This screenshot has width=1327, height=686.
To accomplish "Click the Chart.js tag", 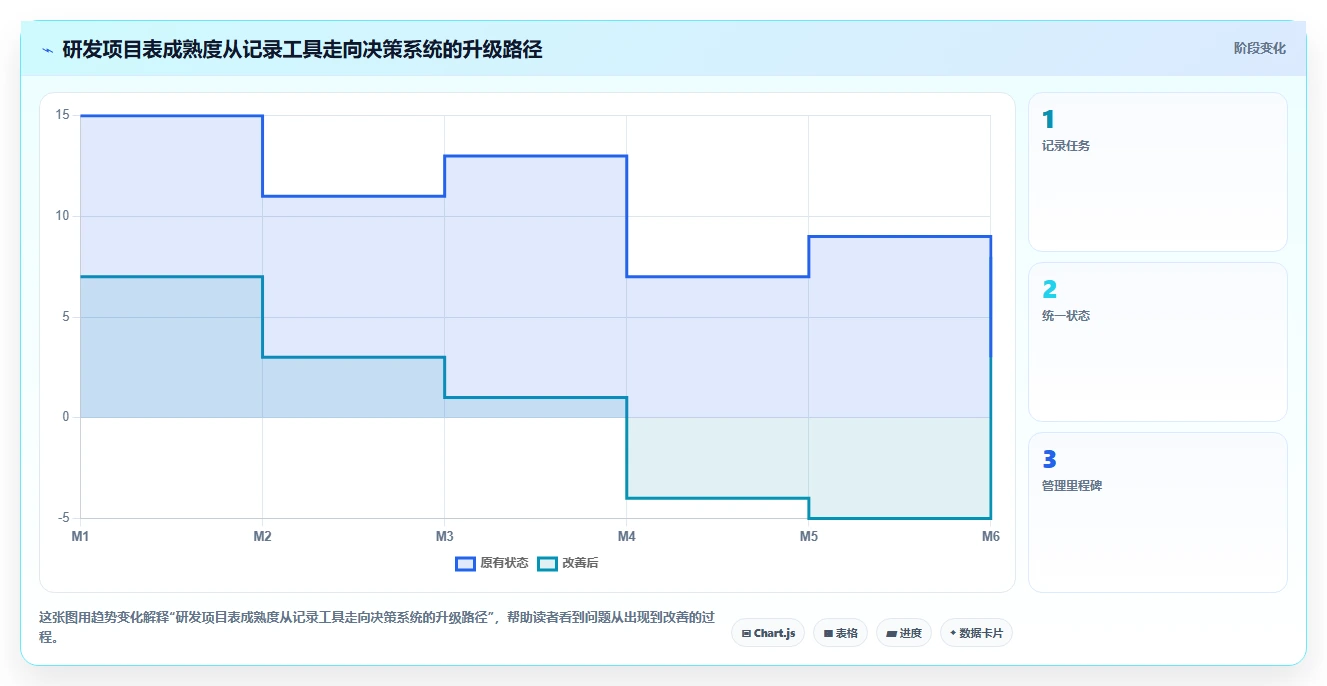I will coord(768,633).
